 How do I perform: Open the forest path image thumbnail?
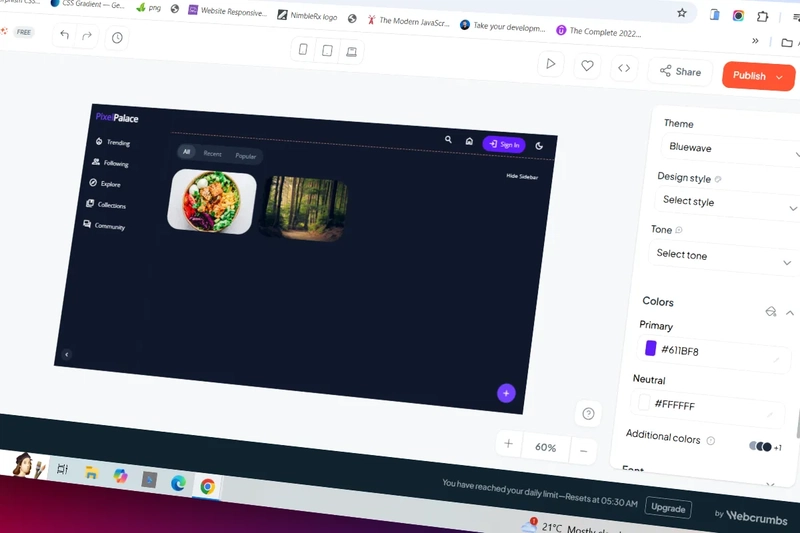click(305, 208)
